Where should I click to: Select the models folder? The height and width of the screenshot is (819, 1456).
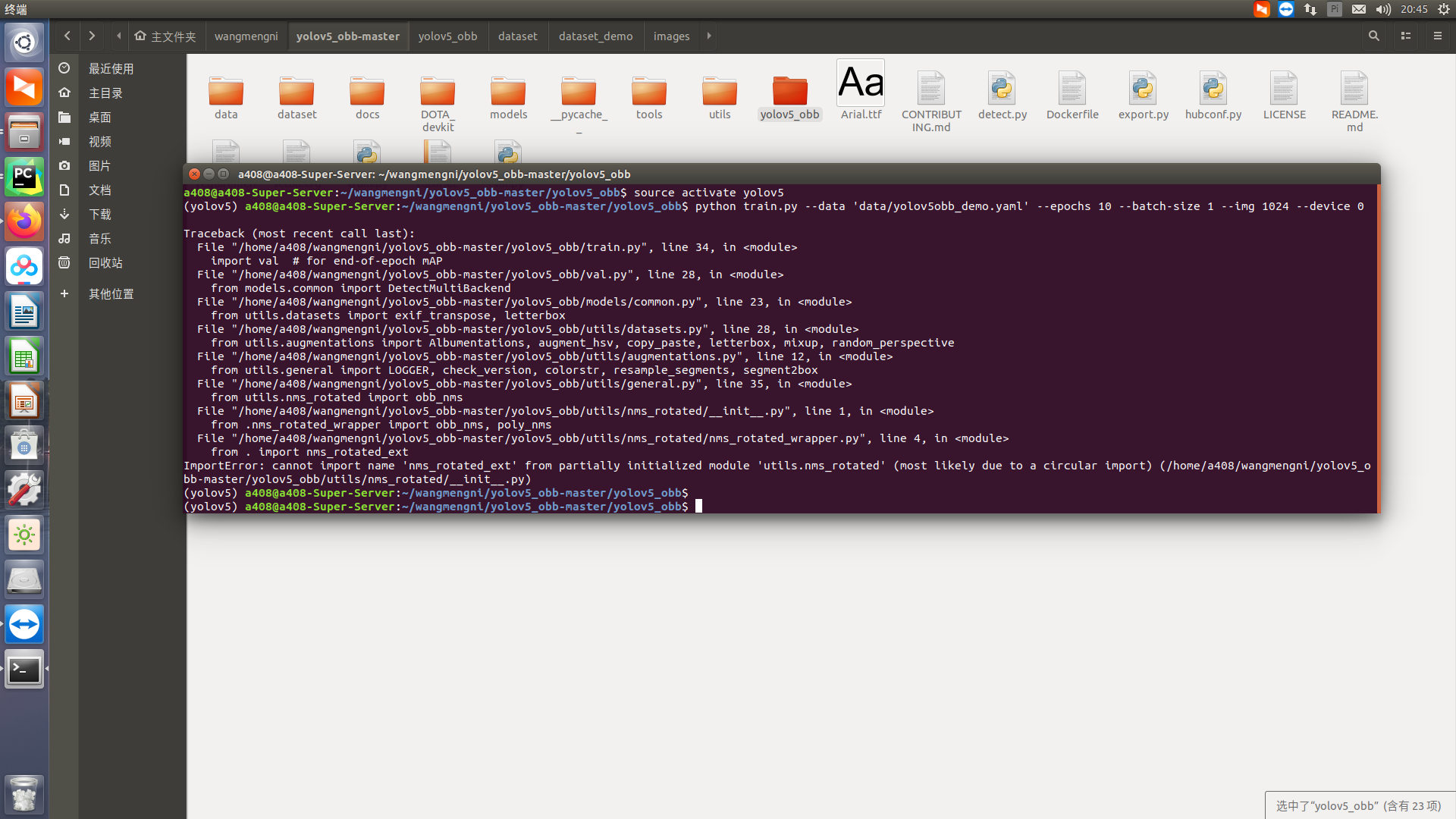(508, 98)
